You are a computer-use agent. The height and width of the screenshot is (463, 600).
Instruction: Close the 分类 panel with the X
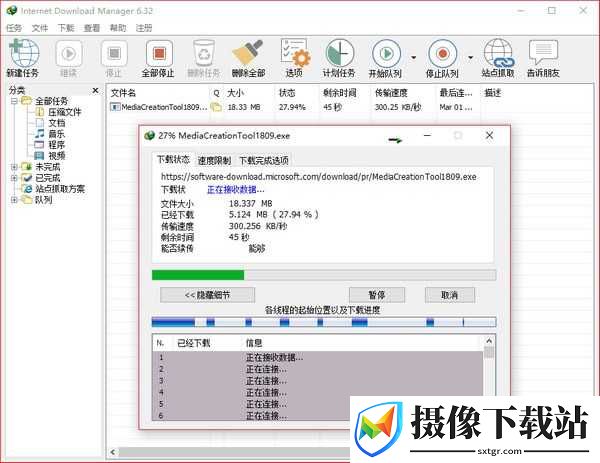point(95,90)
